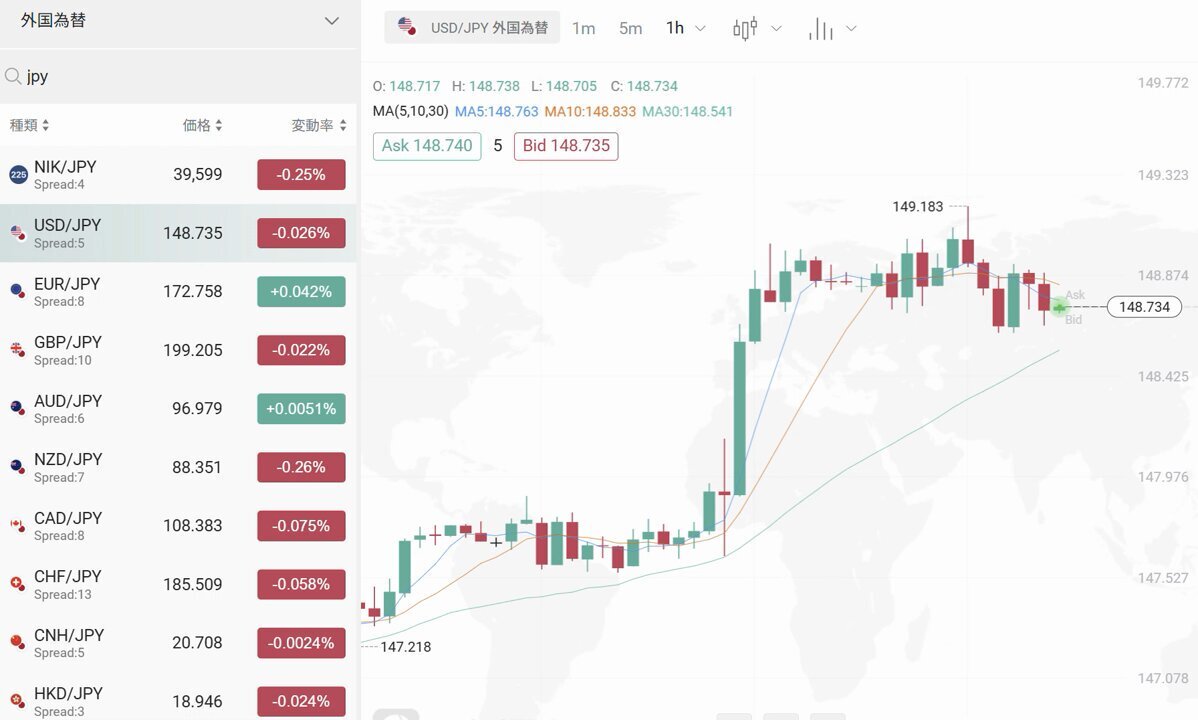Switch to the 1m timeframe
1198x720 pixels.
pos(584,28)
